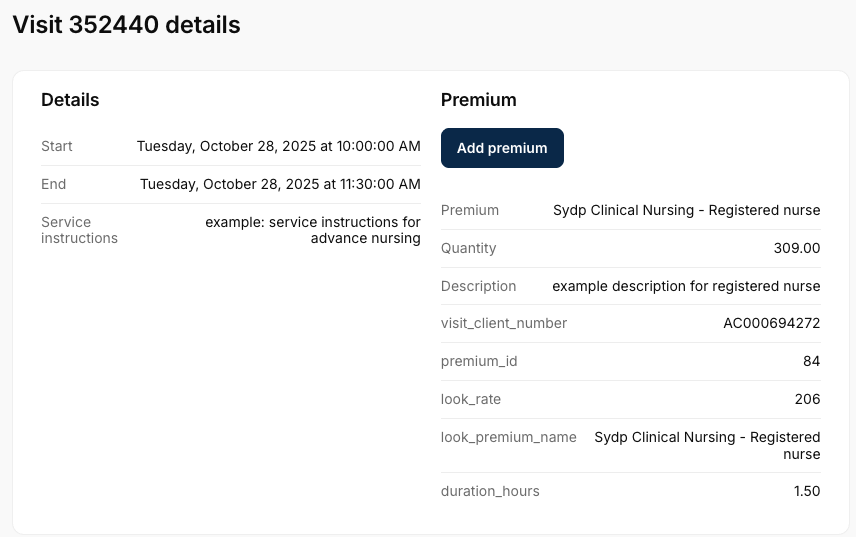Image resolution: width=856 pixels, height=537 pixels.
Task: Click the look_rate value 206
Action: pos(806,399)
